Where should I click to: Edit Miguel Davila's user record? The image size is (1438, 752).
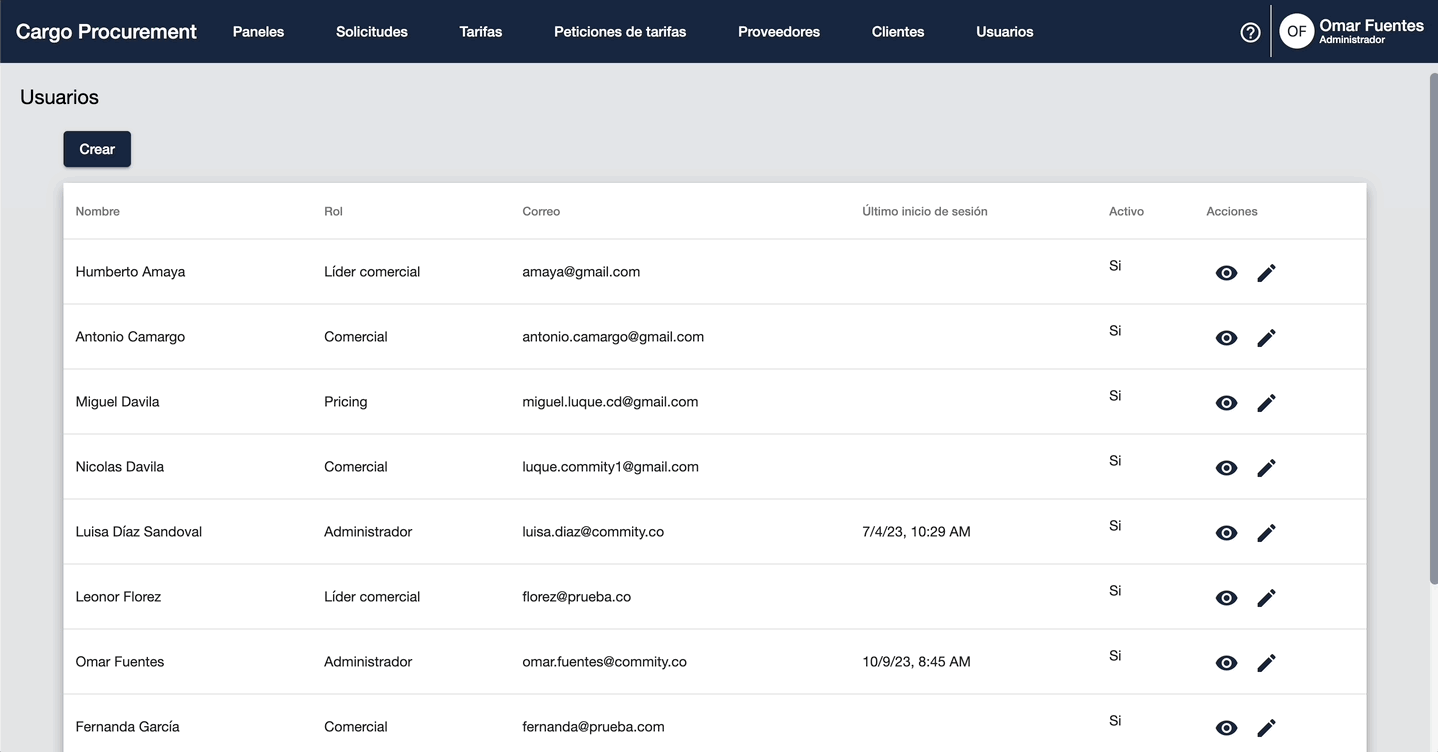1266,403
